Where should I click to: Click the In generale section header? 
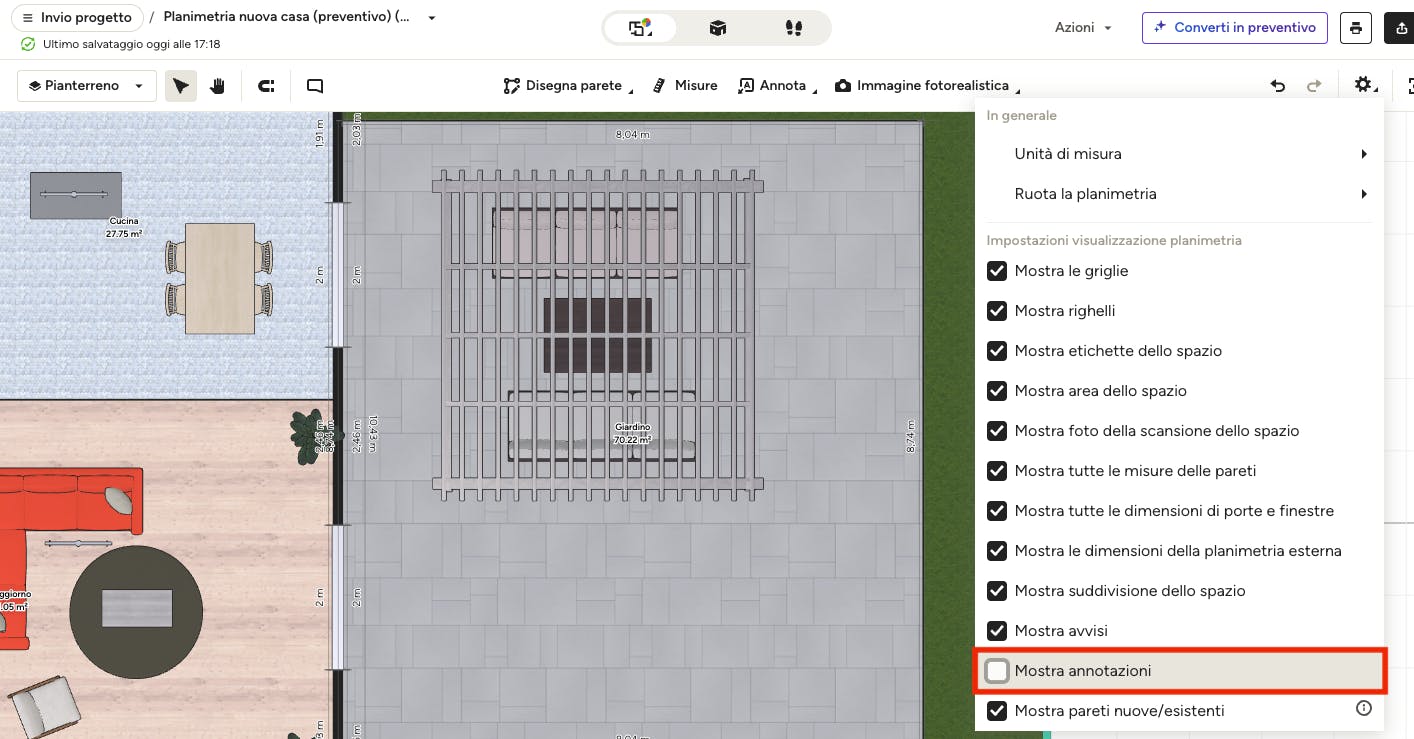[x=1021, y=116]
